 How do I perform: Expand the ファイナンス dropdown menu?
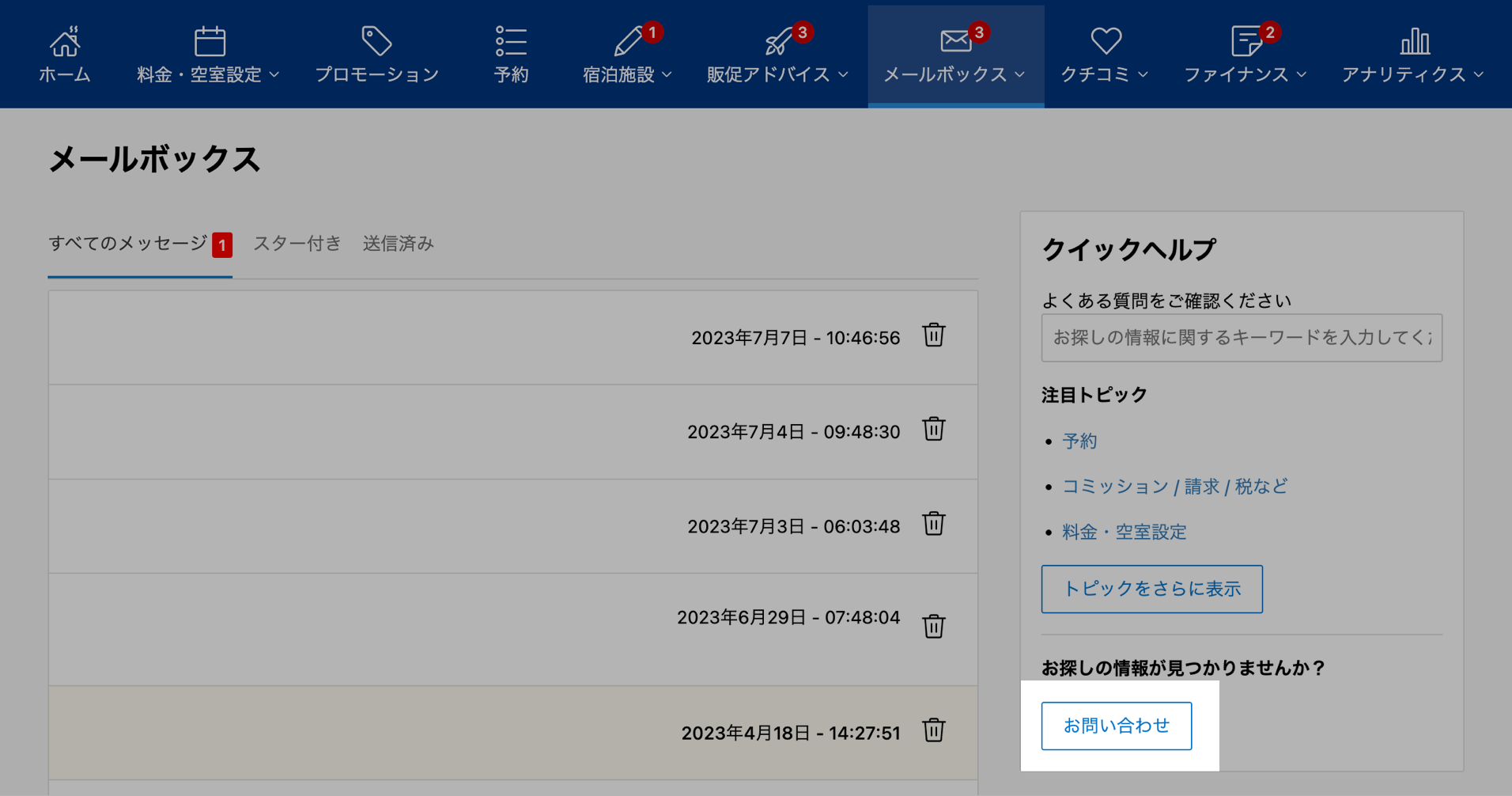point(1245,74)
